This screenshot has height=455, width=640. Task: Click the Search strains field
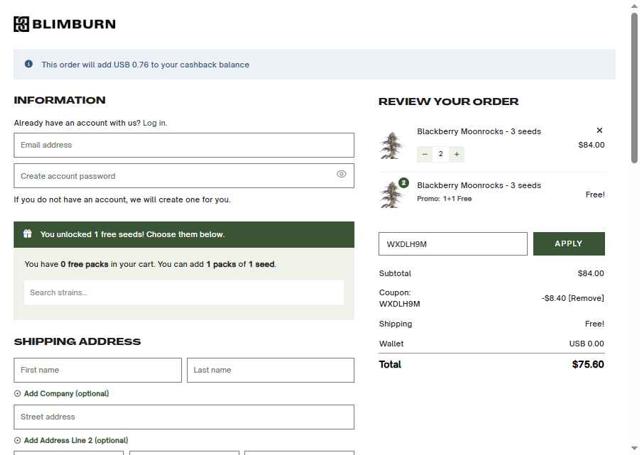point(184,293)
